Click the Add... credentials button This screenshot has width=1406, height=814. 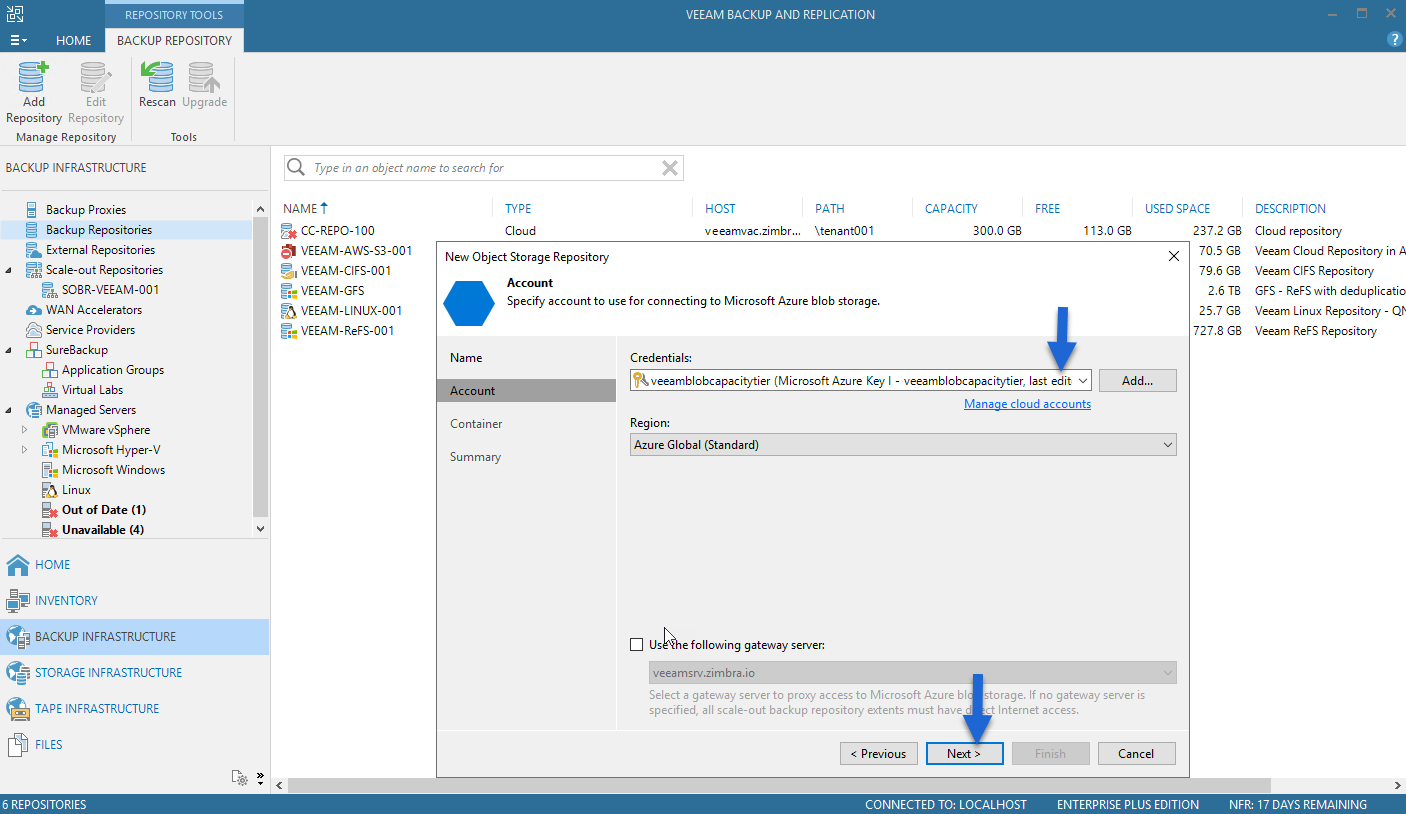coord(1137,381)
